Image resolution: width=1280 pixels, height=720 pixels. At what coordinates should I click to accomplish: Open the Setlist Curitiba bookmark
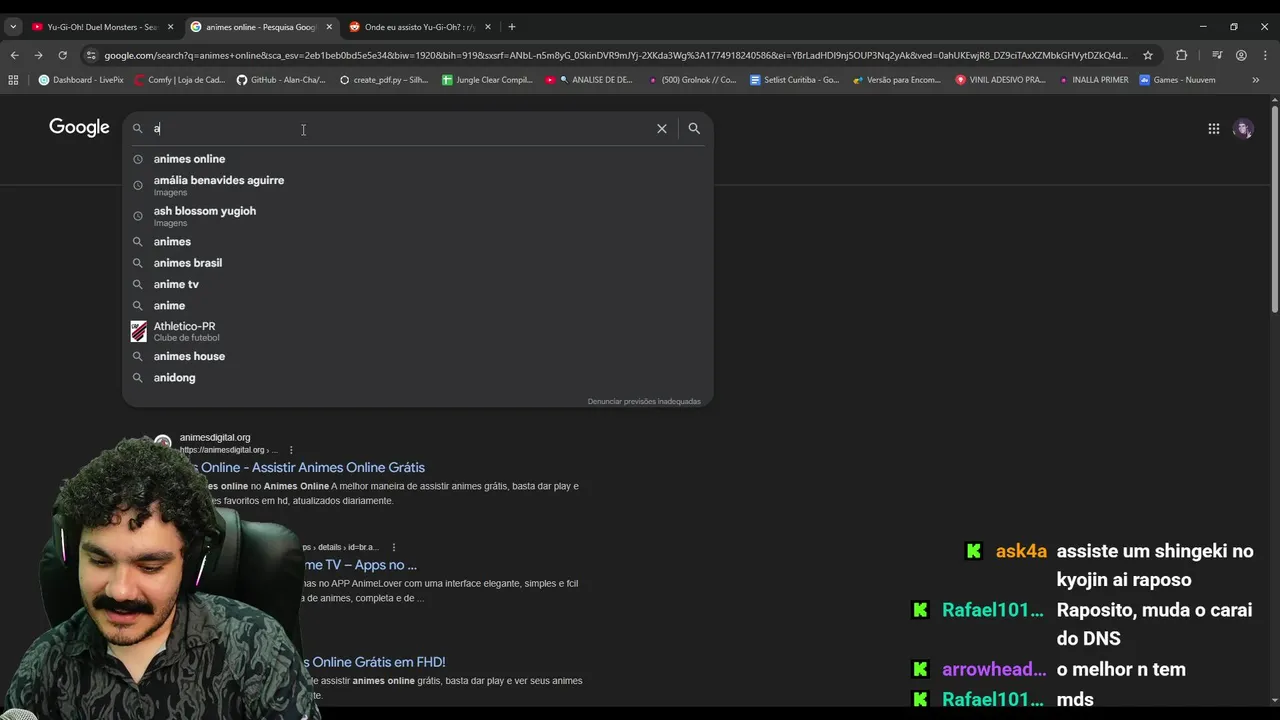click(795, 80)
